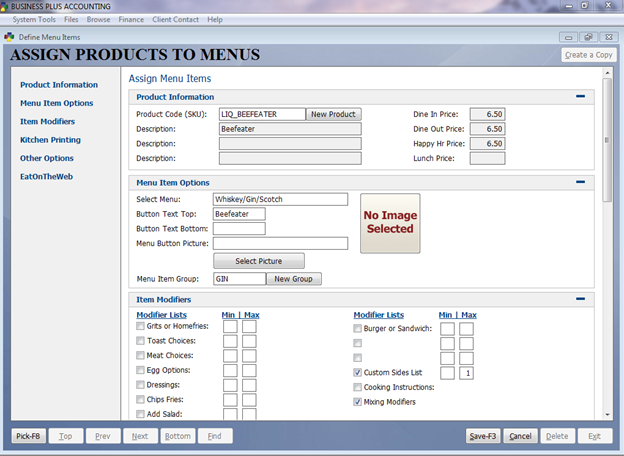Viewport: 624px width, 456px height.
Task: Check the Meat Choices checkbox
Action: pos(140,355)
